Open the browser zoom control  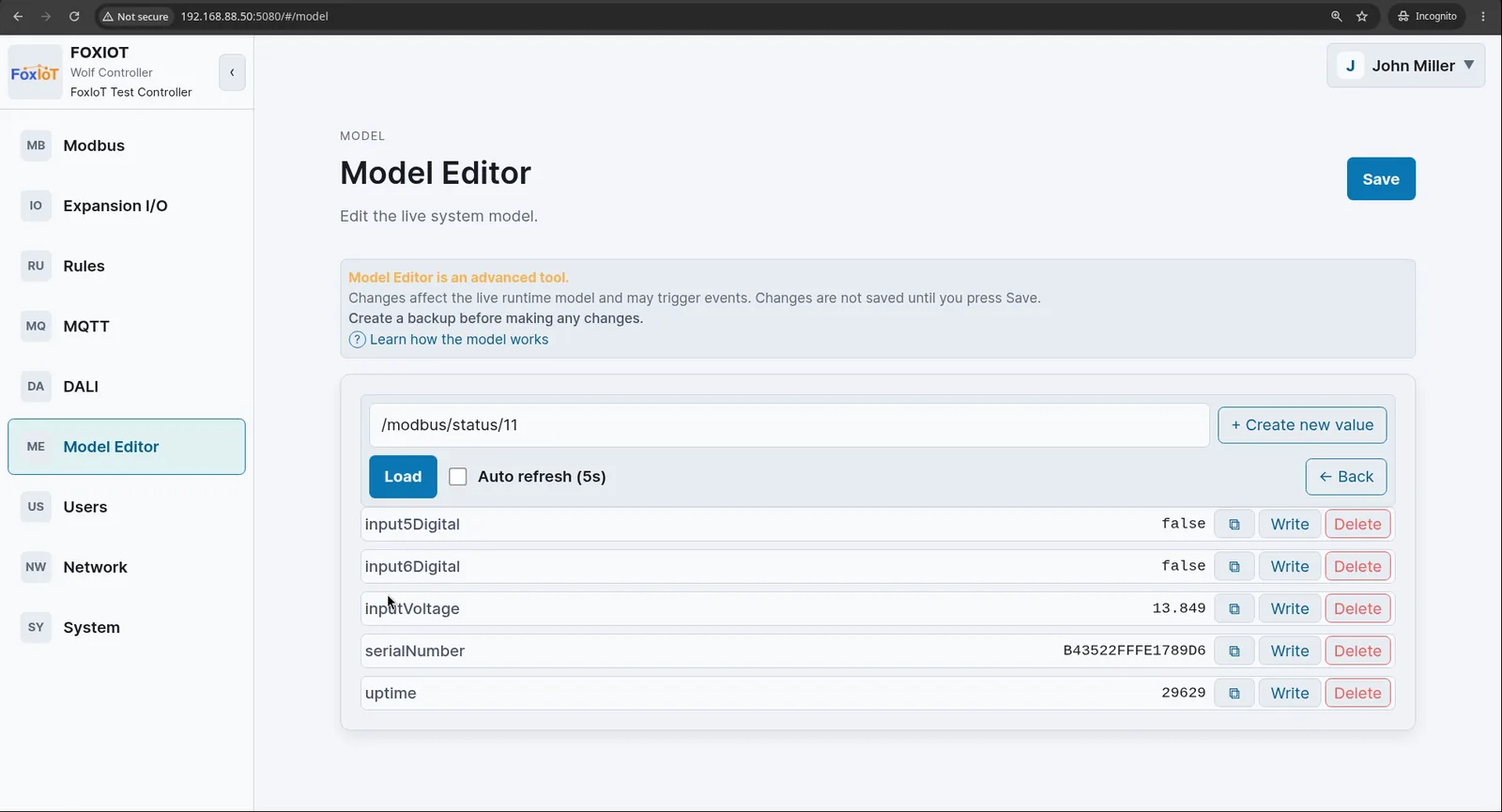pos(1336,16)
